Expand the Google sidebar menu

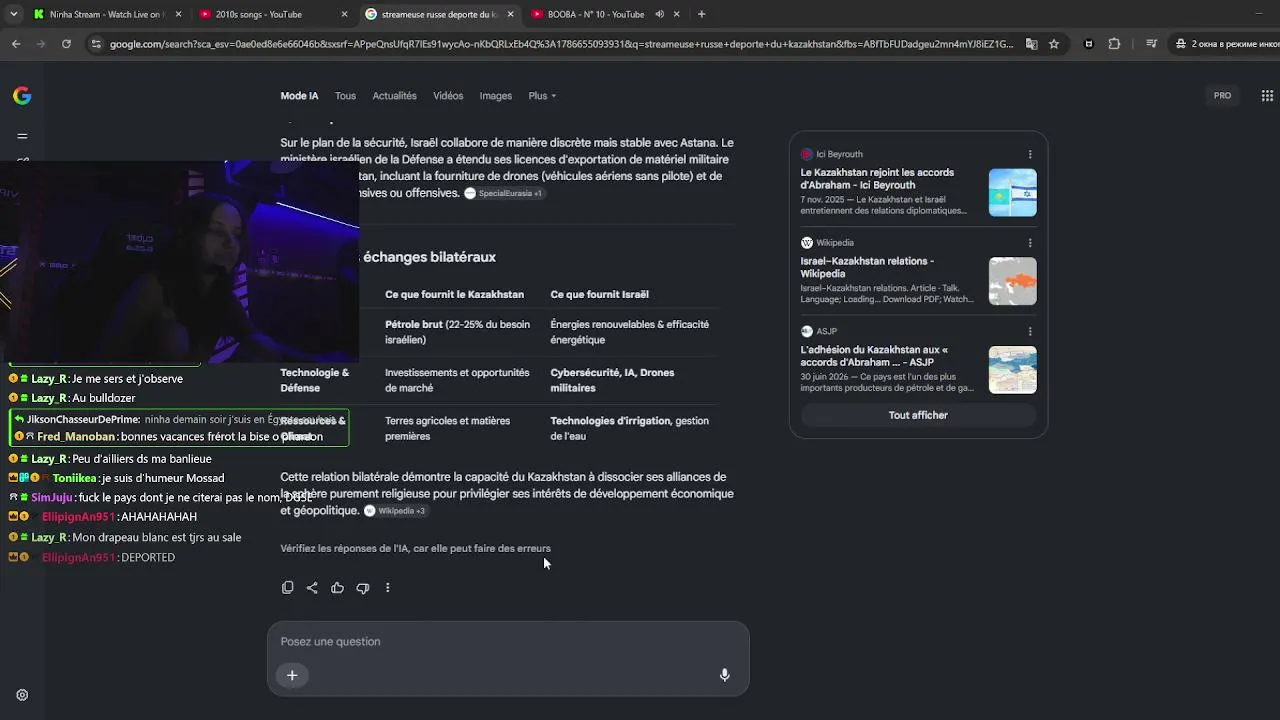coord(22,136)
